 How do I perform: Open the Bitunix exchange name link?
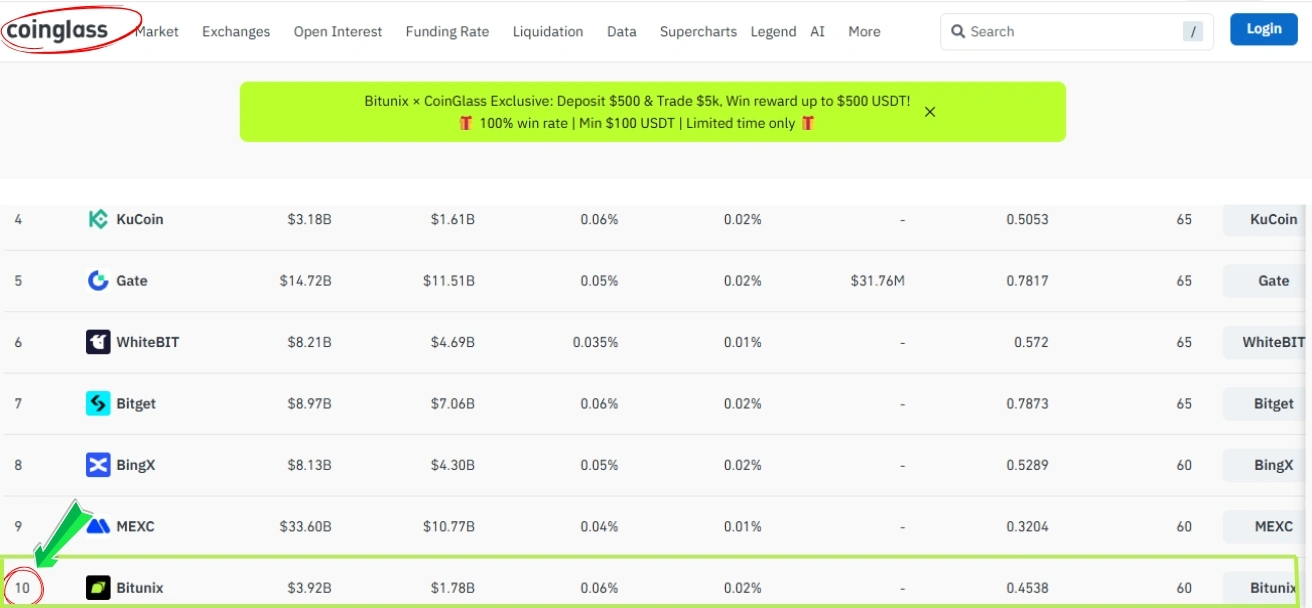140,588
